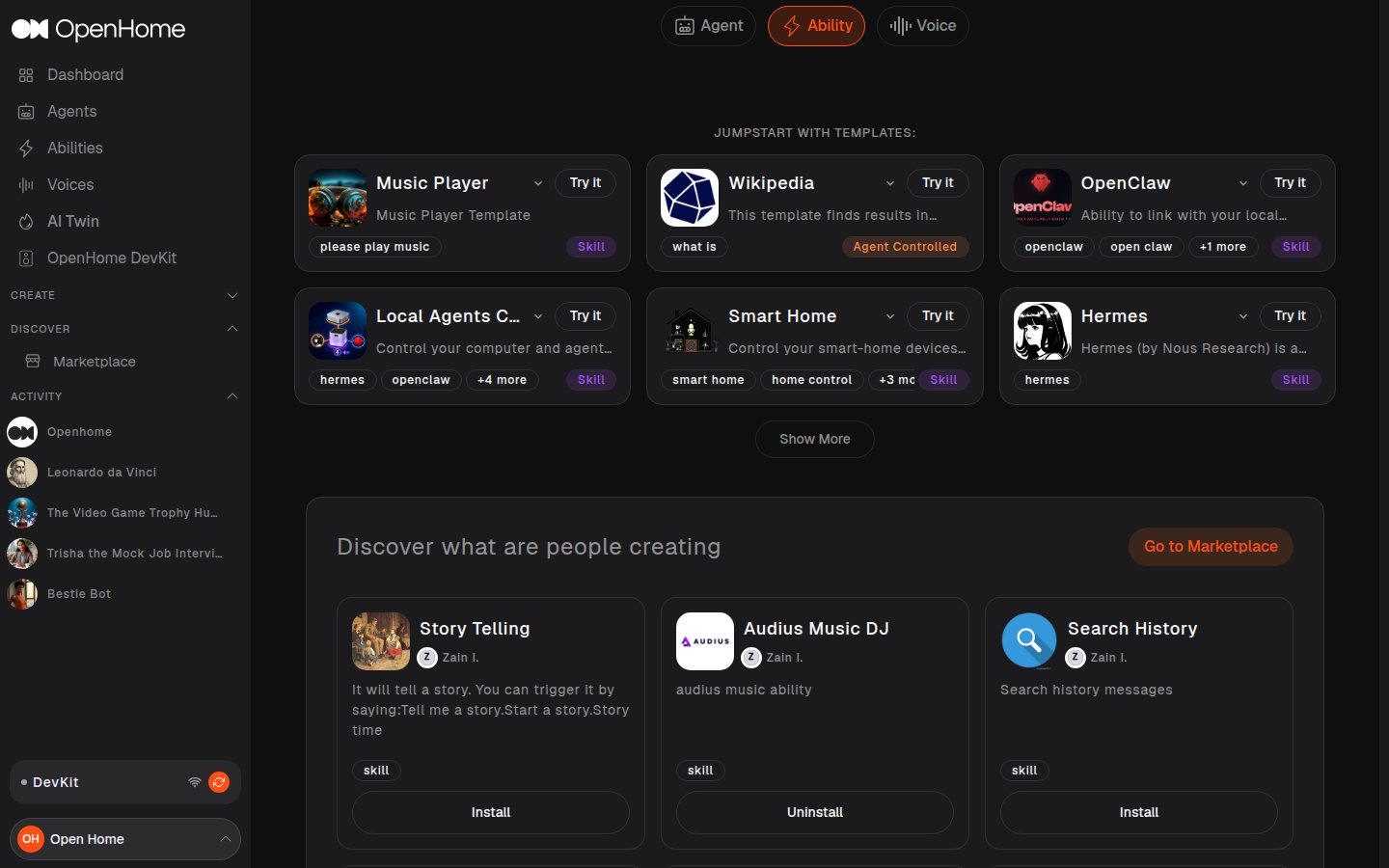Open the Trisha Mock Job Interviewer avatar
The height and width of the screenshot is (868, 1389).
click(x=22, y=554)
